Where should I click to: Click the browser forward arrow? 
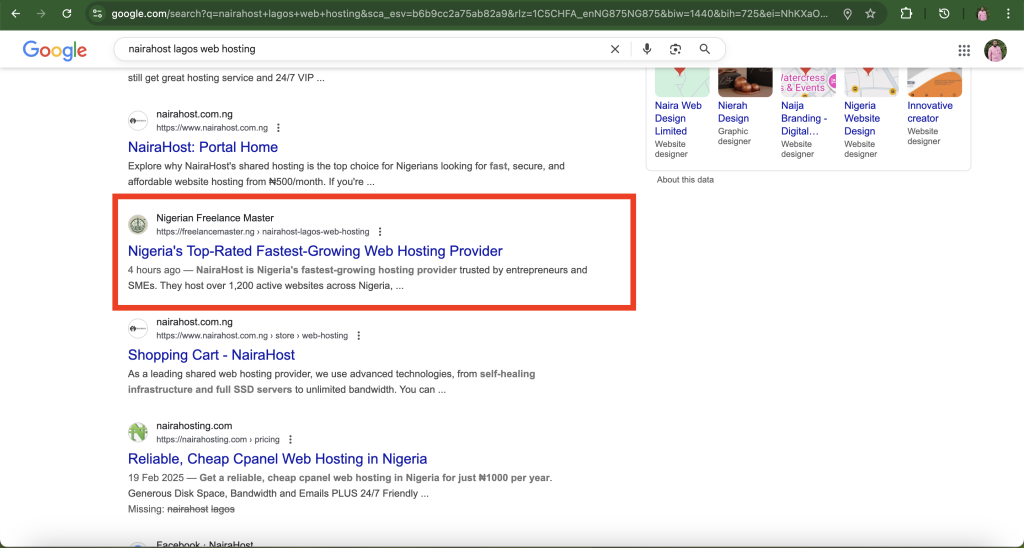click(x=41, y=14)
